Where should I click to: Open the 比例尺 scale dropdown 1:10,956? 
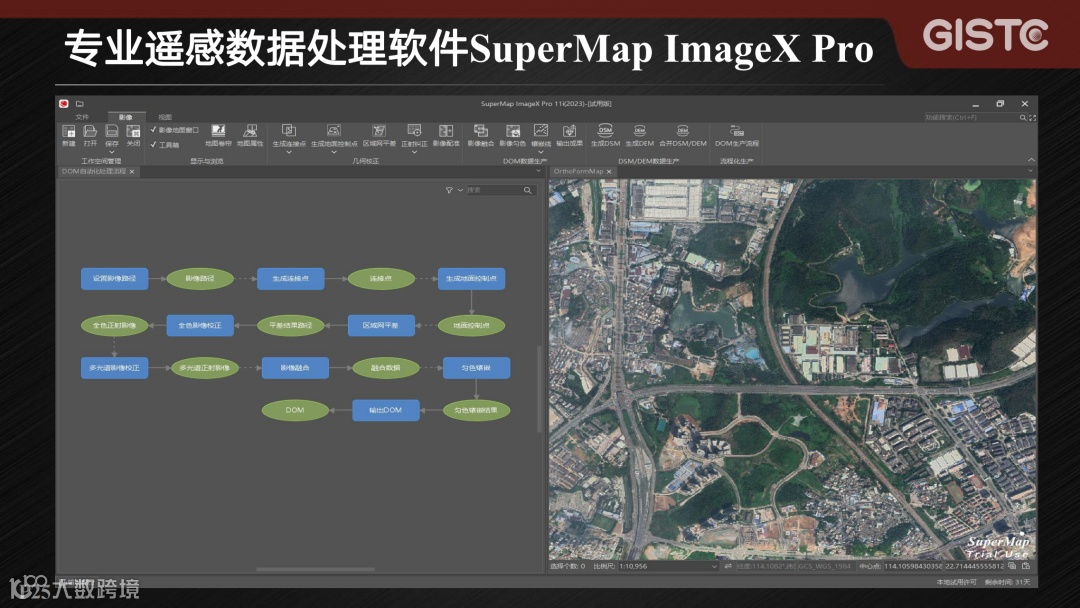[668, 566]
